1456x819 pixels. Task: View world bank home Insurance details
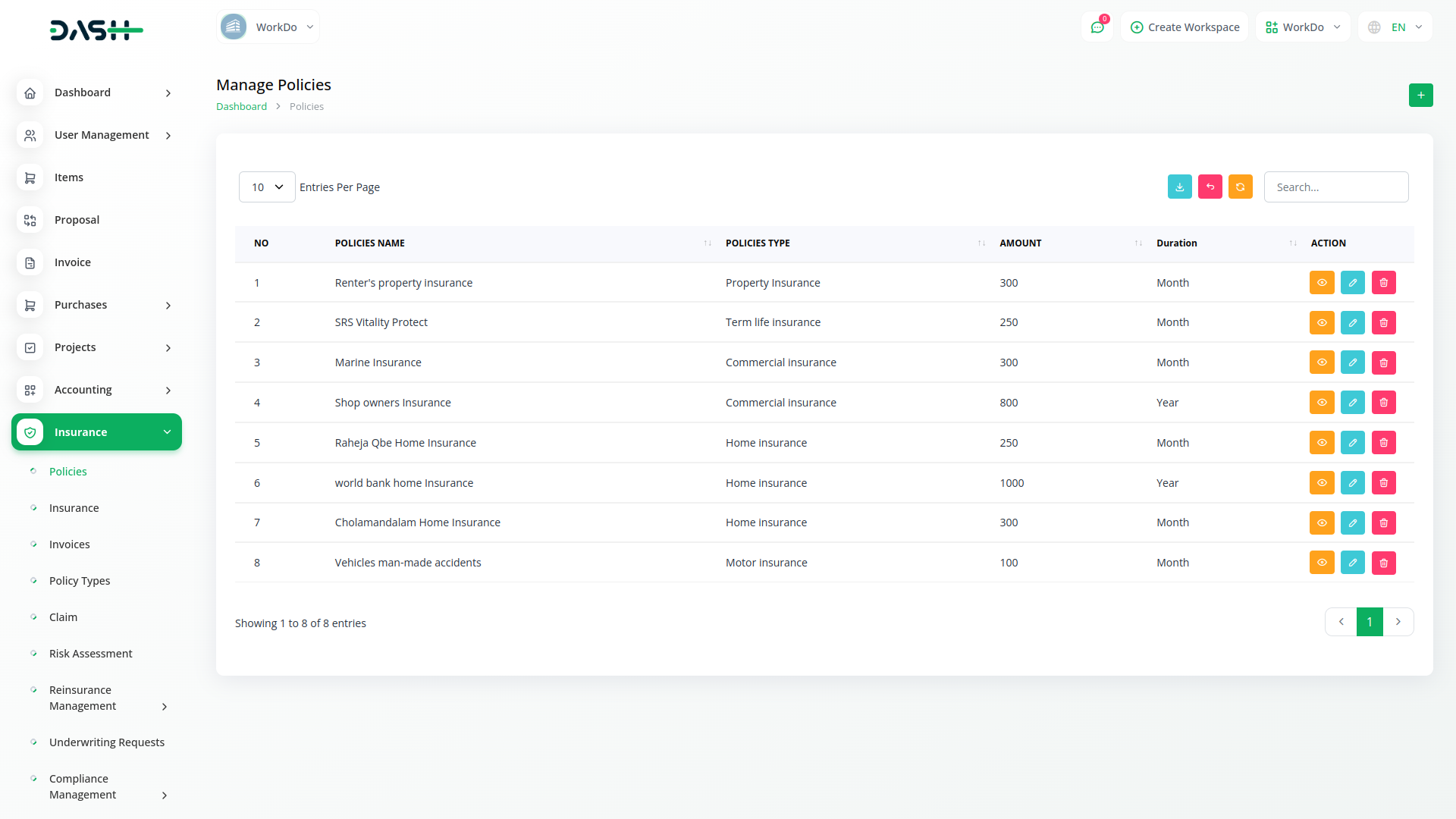[1321, 483]
